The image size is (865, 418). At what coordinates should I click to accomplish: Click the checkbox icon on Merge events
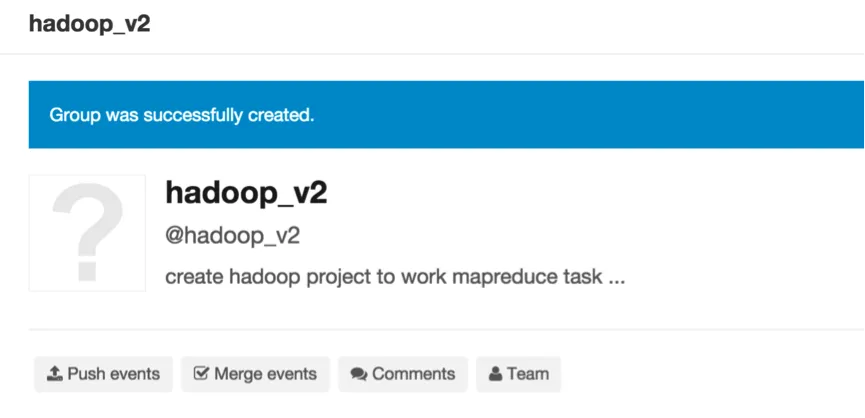click(x=200, y=374)
